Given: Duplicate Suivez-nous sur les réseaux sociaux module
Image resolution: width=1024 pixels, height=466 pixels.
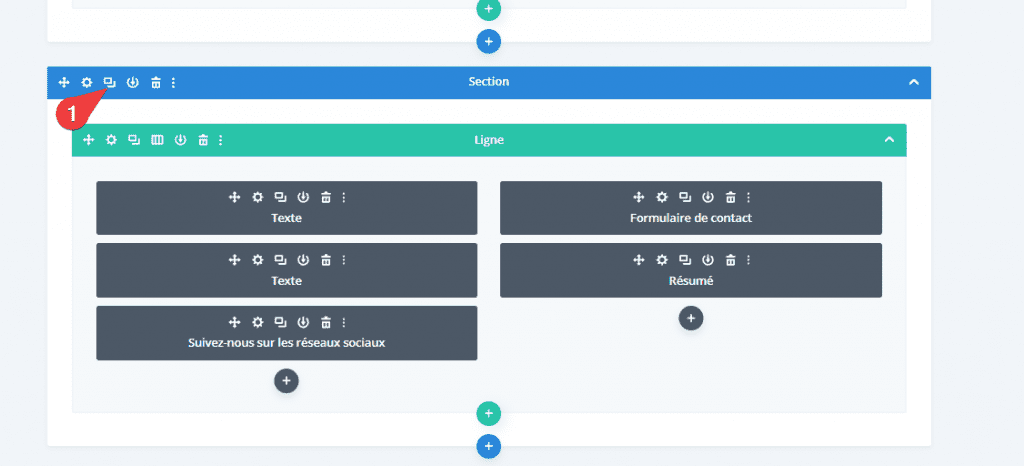Looking at the screenshot, I should pyautogui.click(x=280, y=322).
